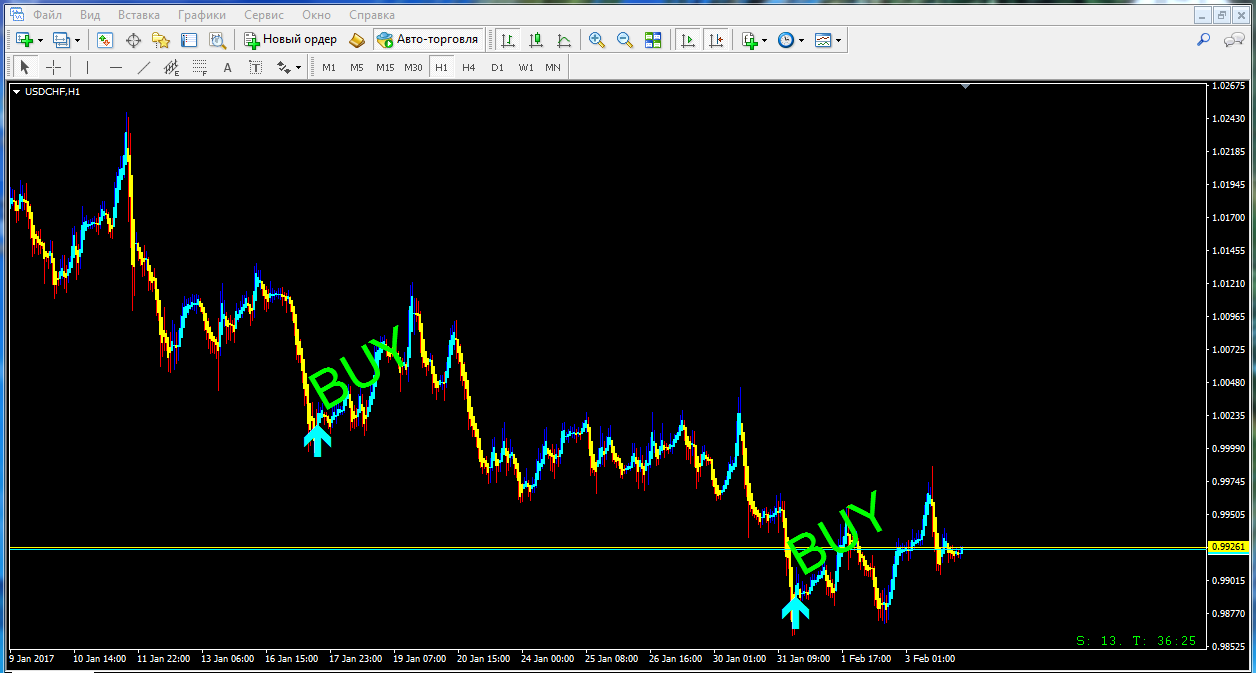Select the Fibonacci retracement tool

199,67
